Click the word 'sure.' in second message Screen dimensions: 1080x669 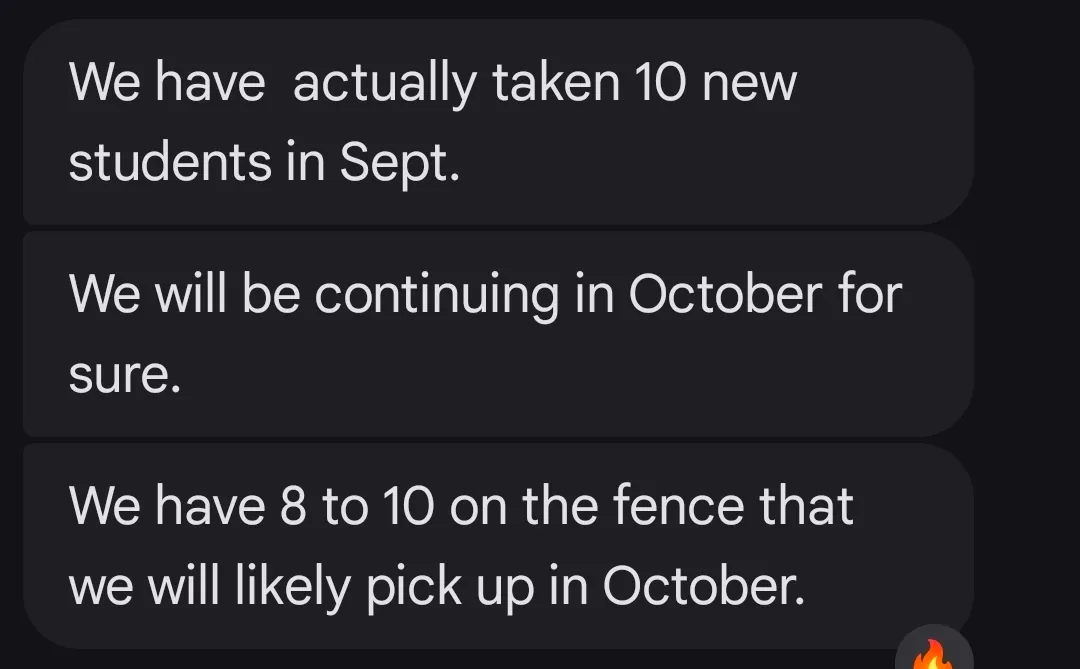[124, 375]
